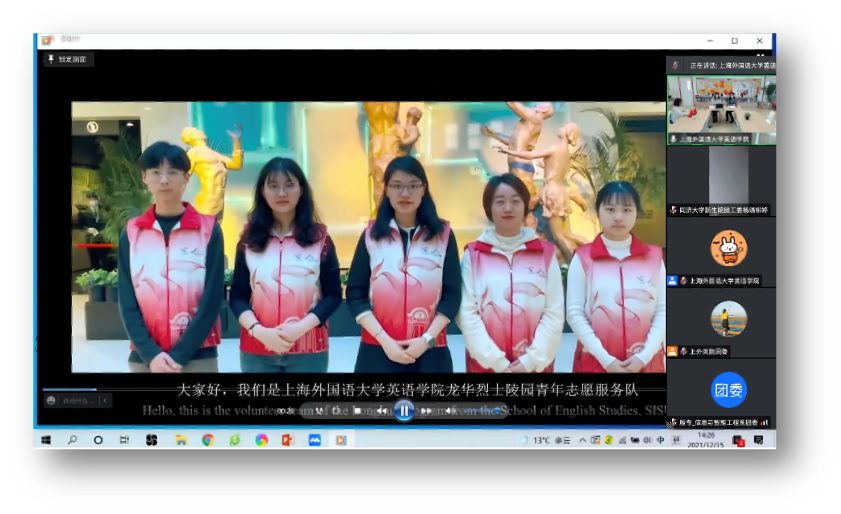The width and height of the screenshot is (841, 514).
Task: Open Windows Start menu
Action: click(x=45, y=440)
